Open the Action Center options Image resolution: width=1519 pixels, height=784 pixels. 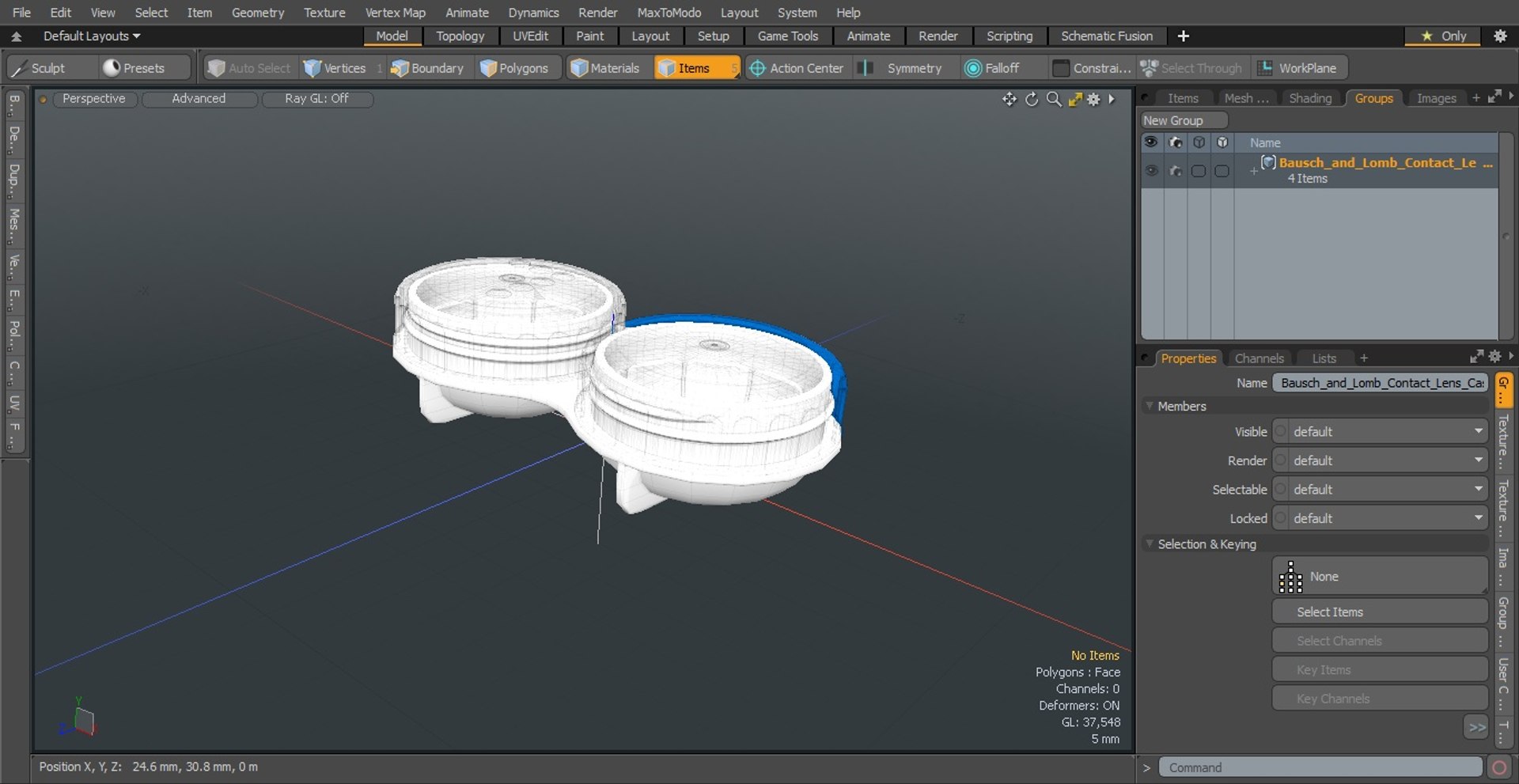coord(797,68)
